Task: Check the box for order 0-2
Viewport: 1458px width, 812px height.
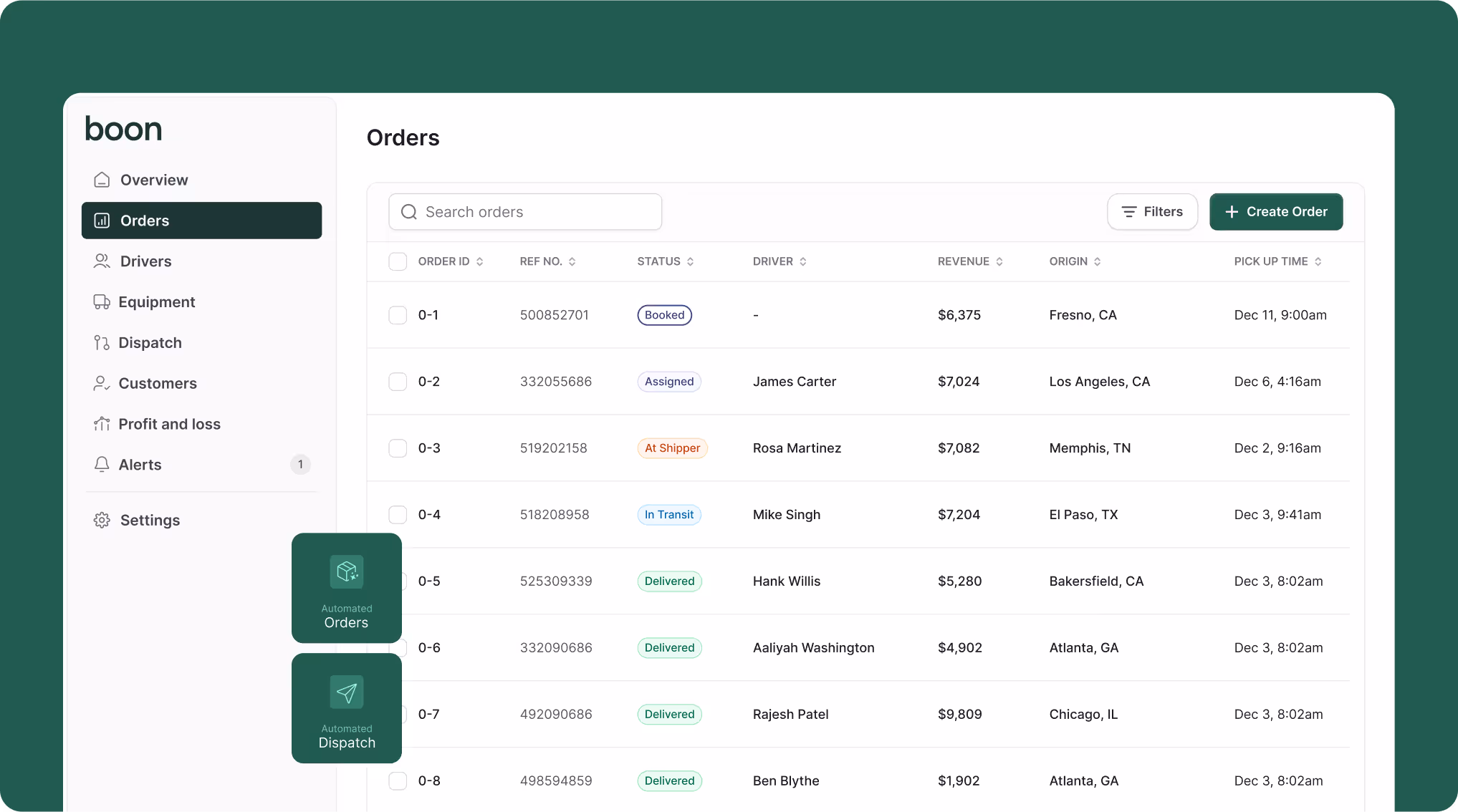Action: click(x=398, y=382)
